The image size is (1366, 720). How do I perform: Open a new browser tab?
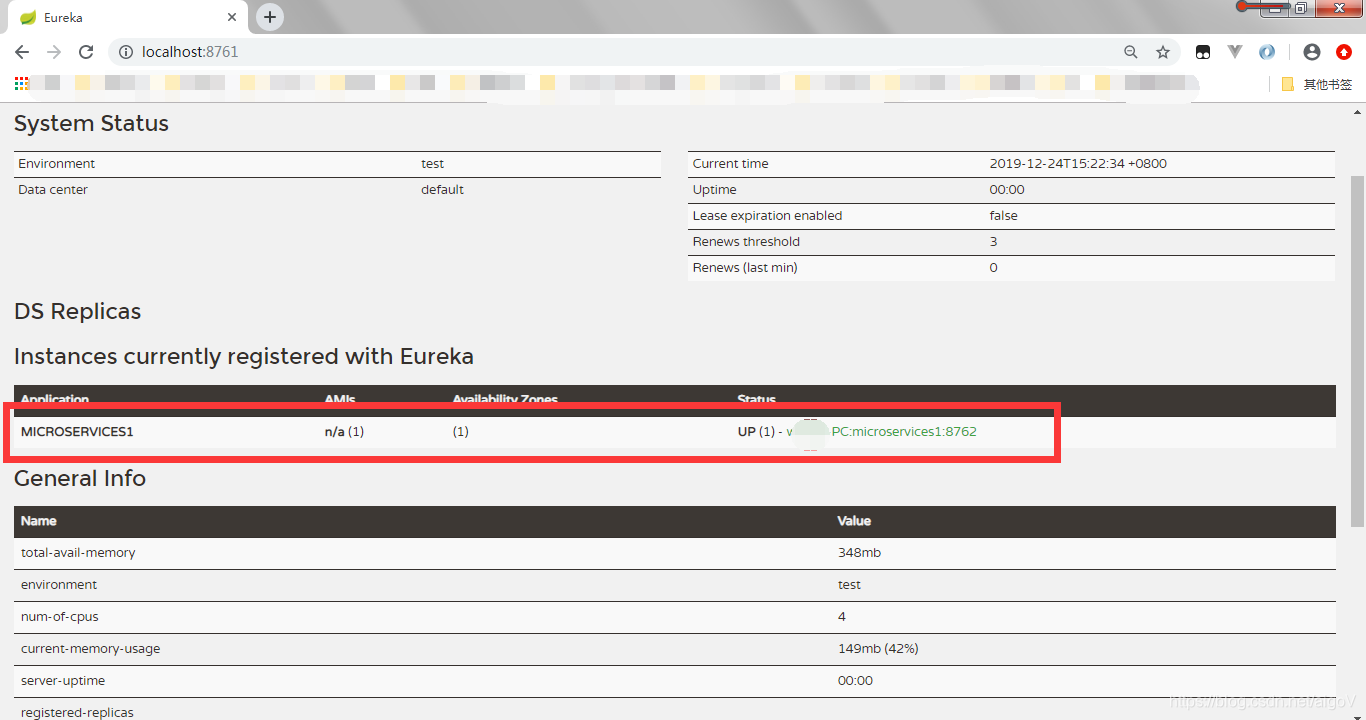[x=270, y=17]
